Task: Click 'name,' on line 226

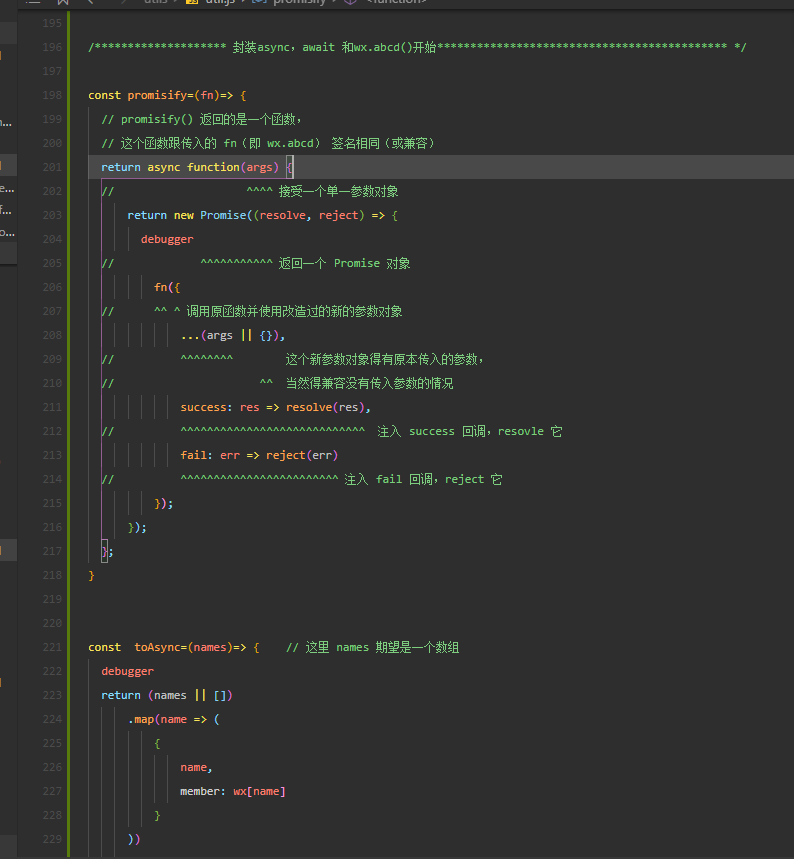Action: (x=196, y=768)
